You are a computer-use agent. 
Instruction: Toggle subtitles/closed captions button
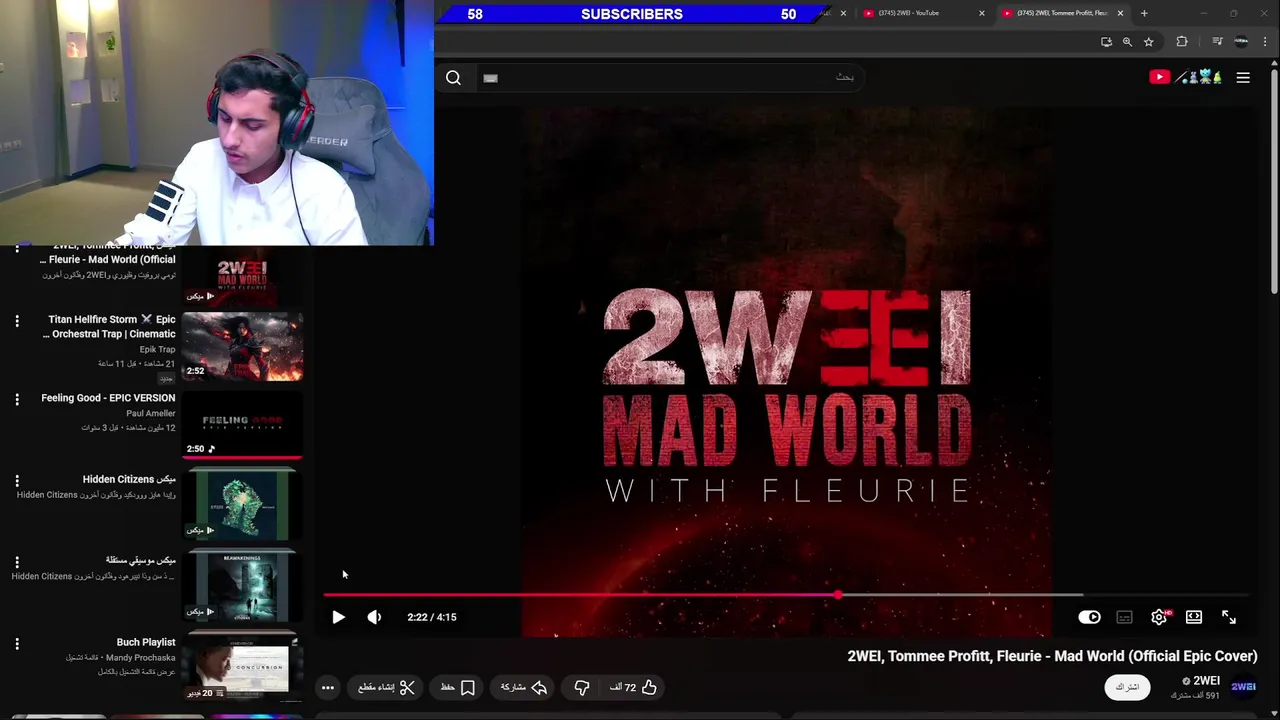(1124, 617)
